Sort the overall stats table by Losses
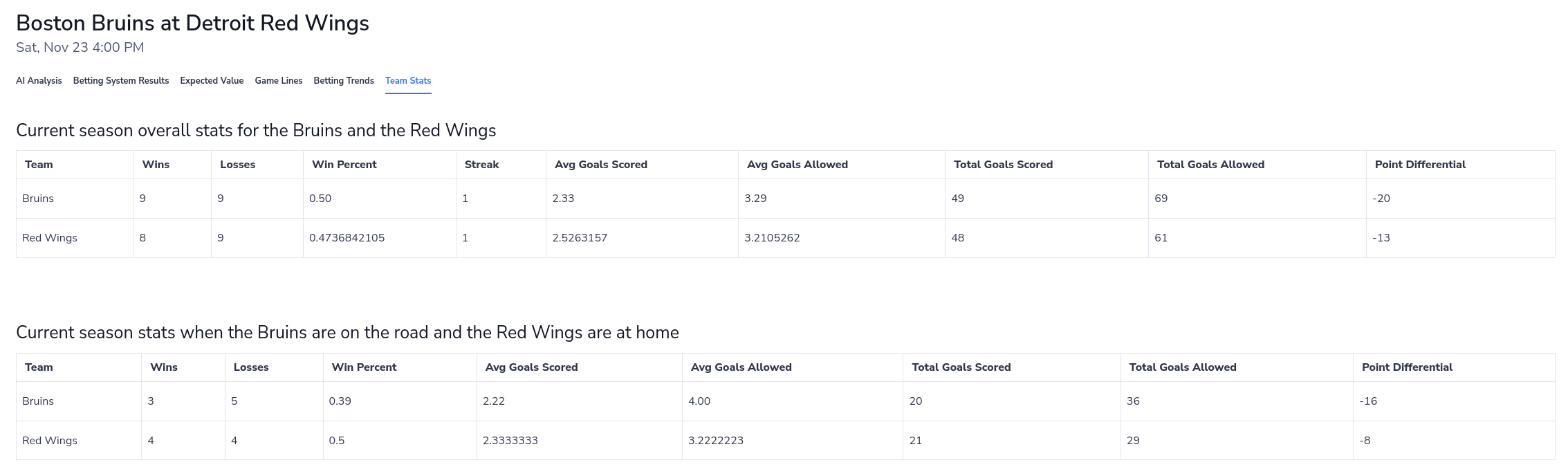Image resolution: width=1568 pixels, height=476 pixels. tap(238, 165)
